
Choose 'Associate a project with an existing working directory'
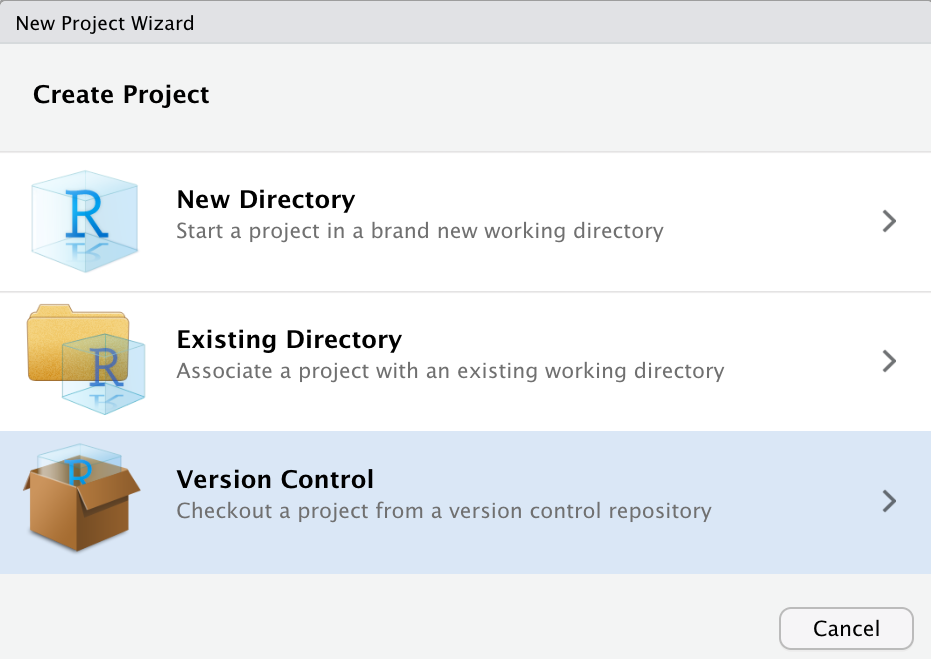coord(450,371)
